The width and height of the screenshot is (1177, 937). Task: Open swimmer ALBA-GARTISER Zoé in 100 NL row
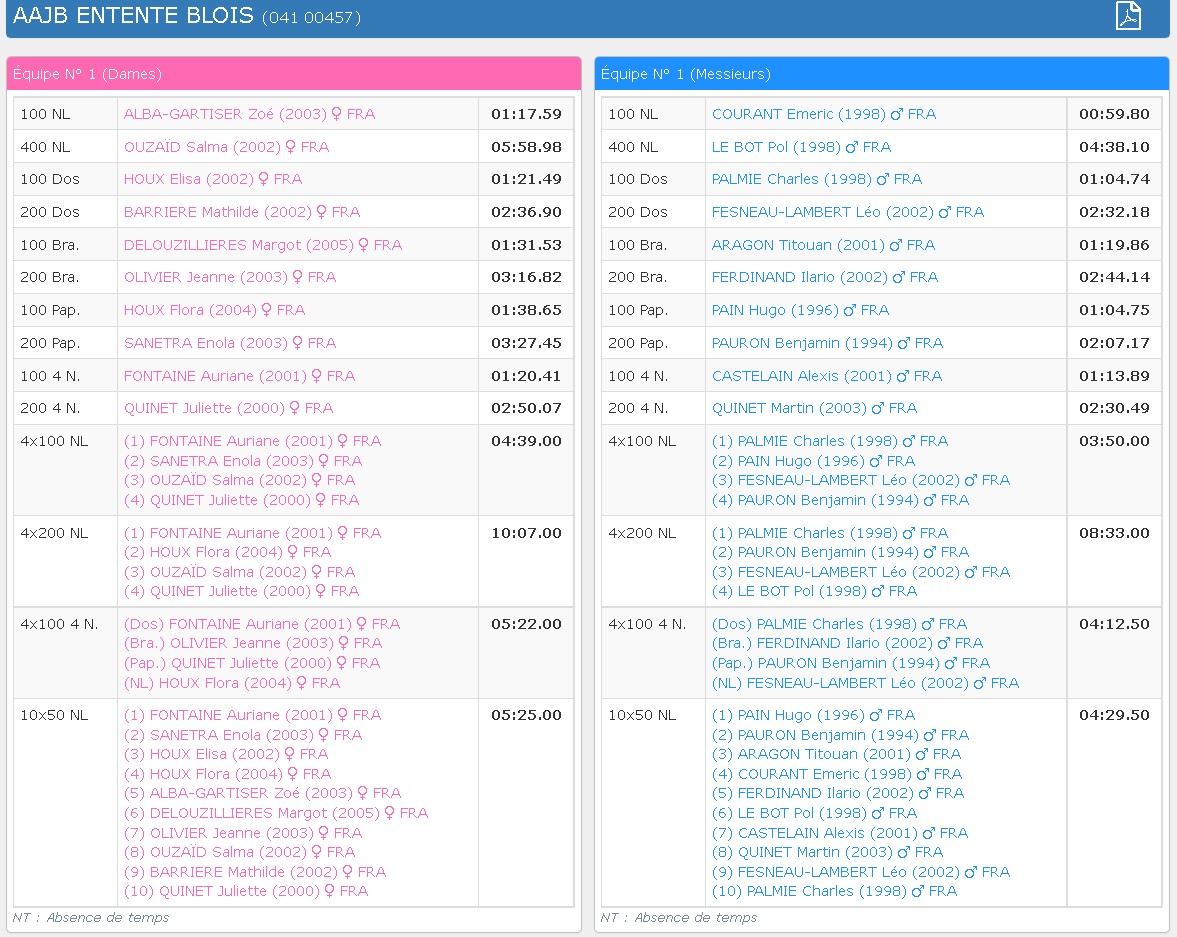pyautogui.click(x=249, y=114)
